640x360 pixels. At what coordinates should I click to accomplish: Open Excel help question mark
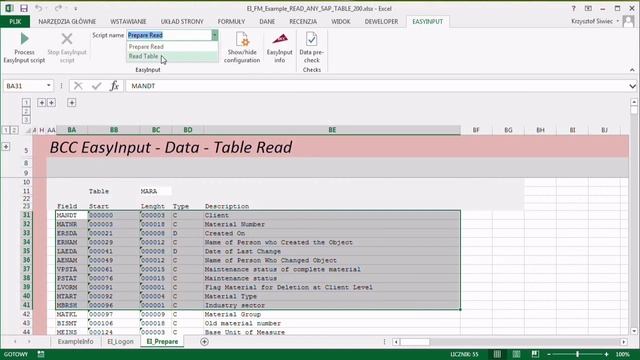point(573,8)
